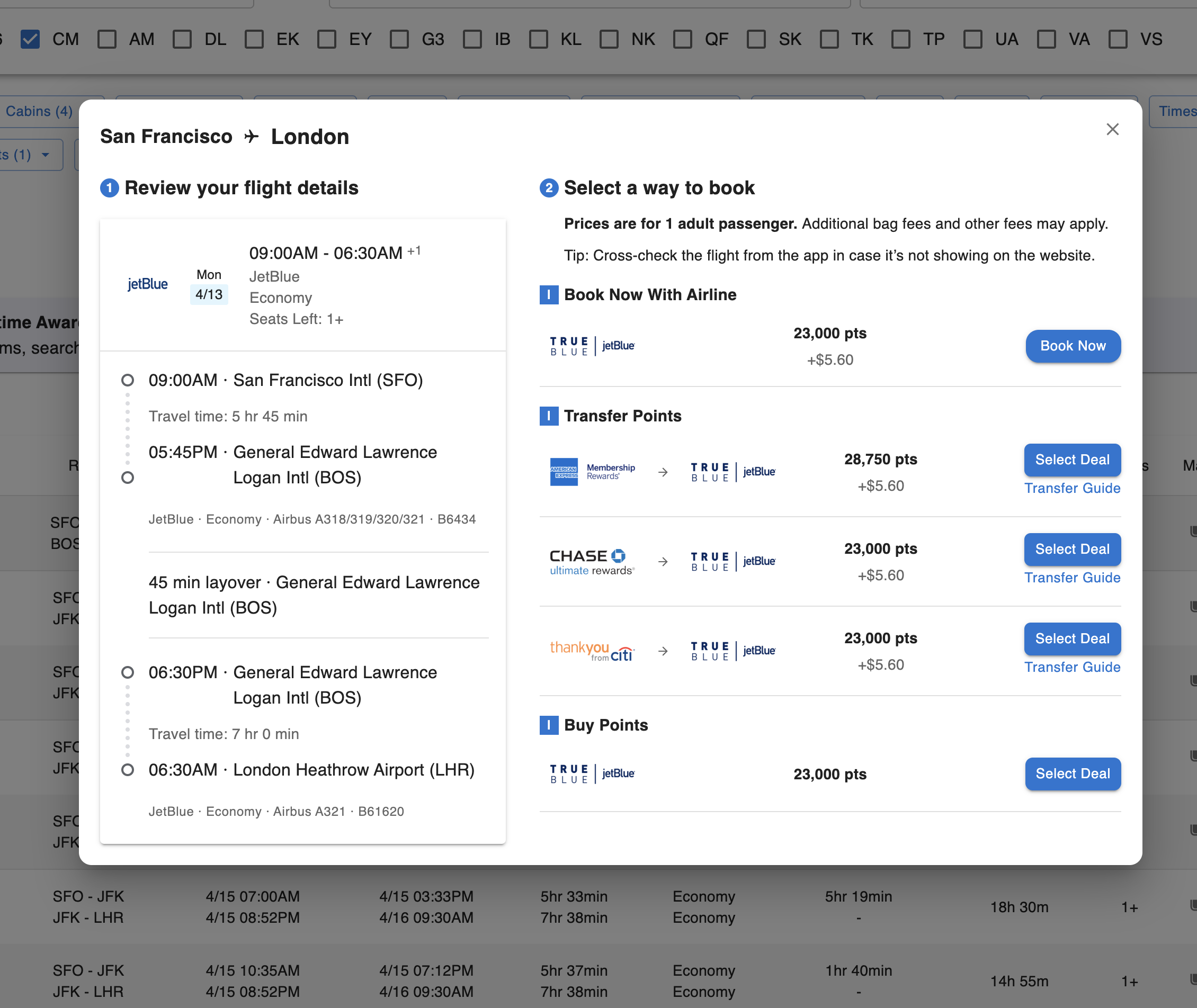1197x1008 pixels.
Task: Select Deal for Amex Membership Rewards transfer
Action: [1073, 460]
